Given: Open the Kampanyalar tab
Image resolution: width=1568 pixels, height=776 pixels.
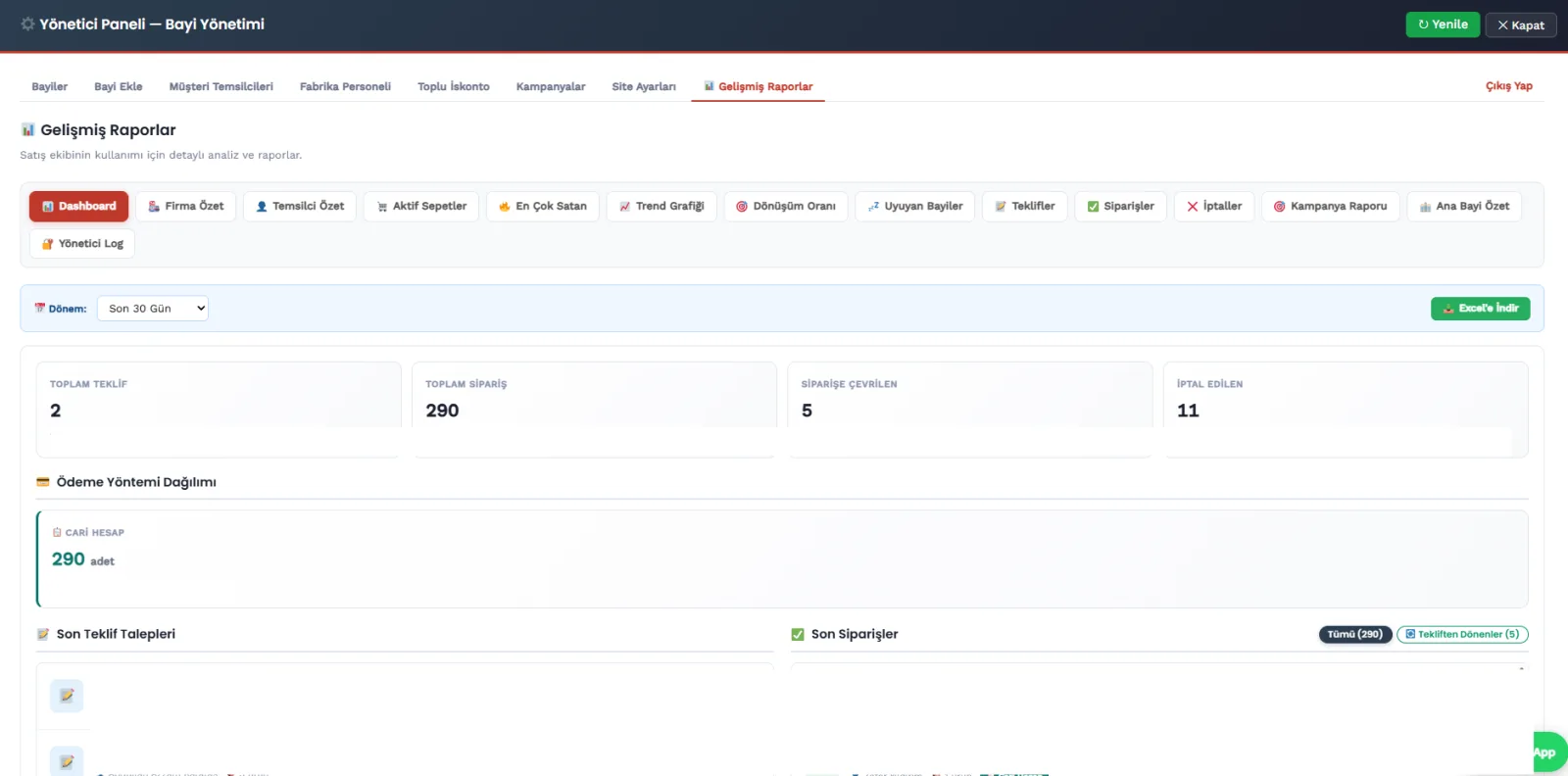Looking at the screenshot, I should pyautogui.click(x=551, y=86).
